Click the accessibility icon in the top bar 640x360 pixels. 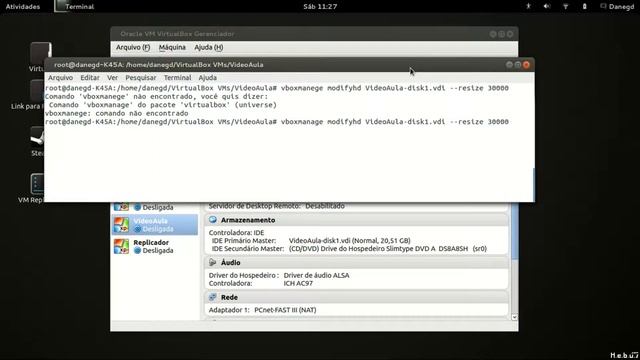528,6
